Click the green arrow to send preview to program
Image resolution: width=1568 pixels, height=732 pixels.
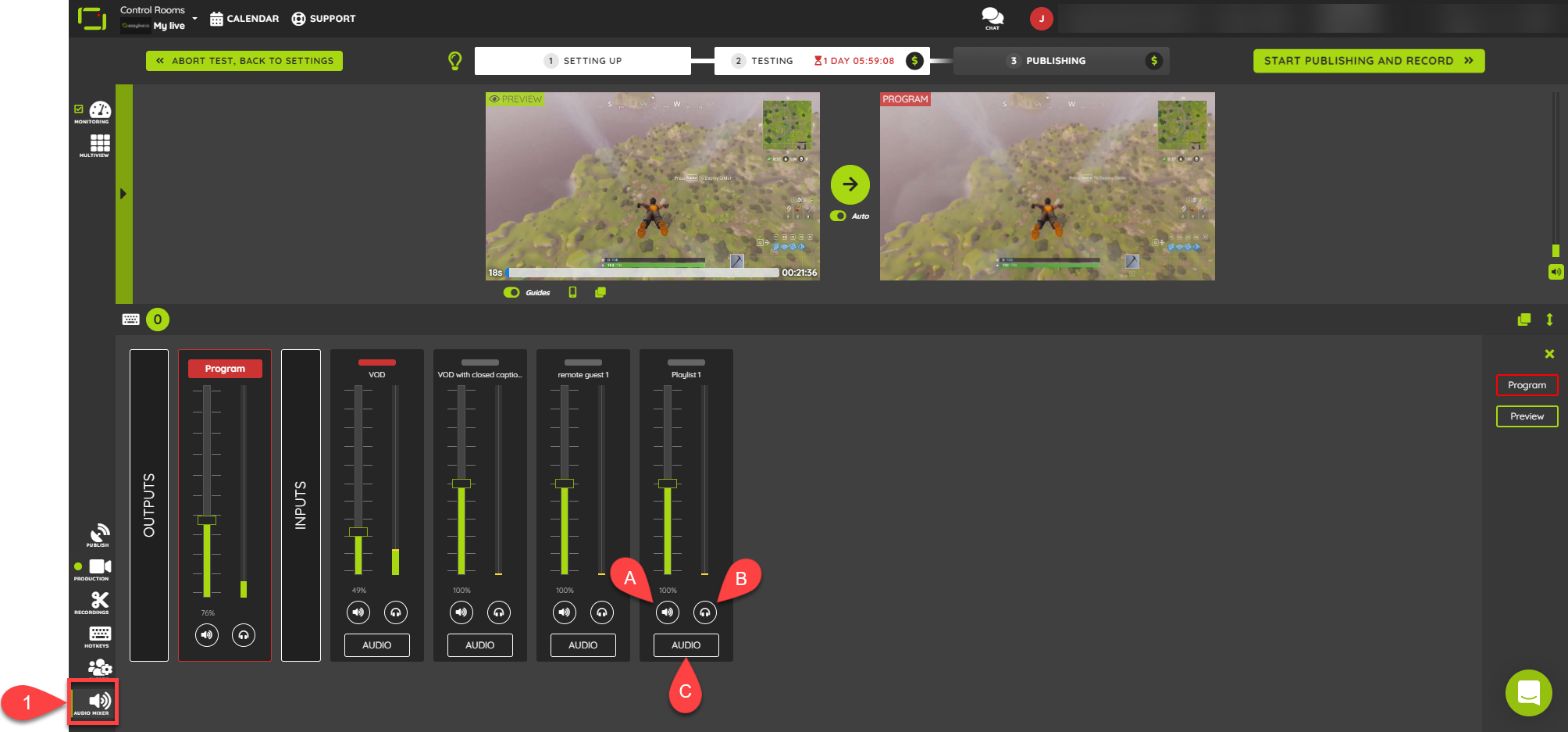[x=850, y=184]
